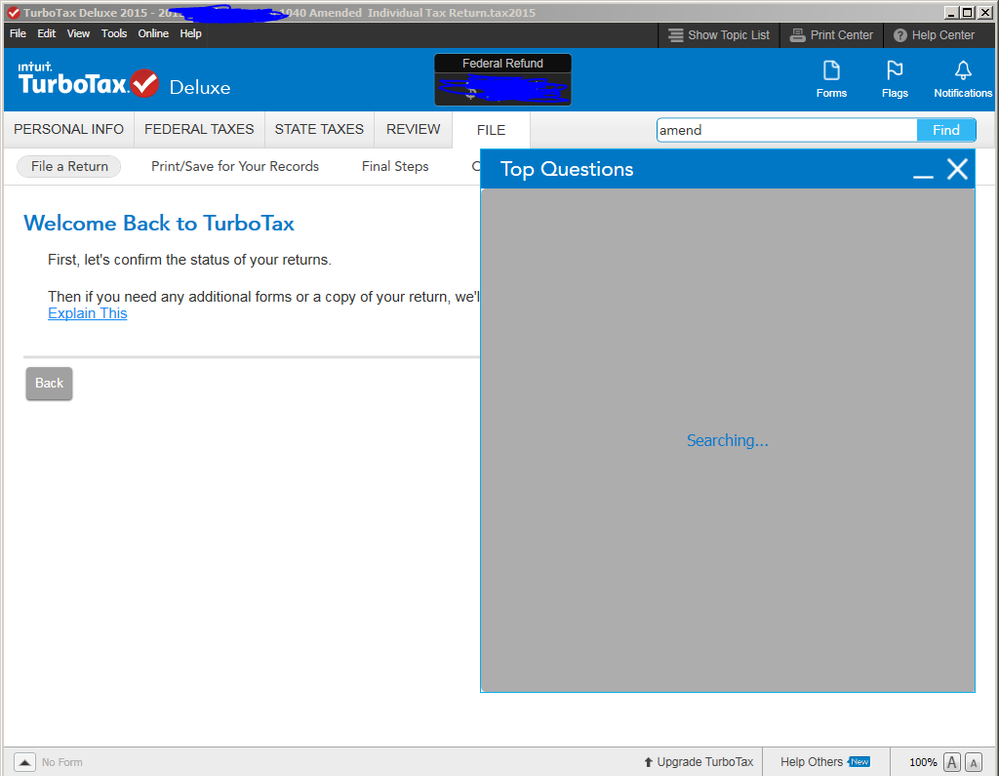This screenshot has height=776, width=999.
Task: Go to the Review tab
Action: click(413, 129)
